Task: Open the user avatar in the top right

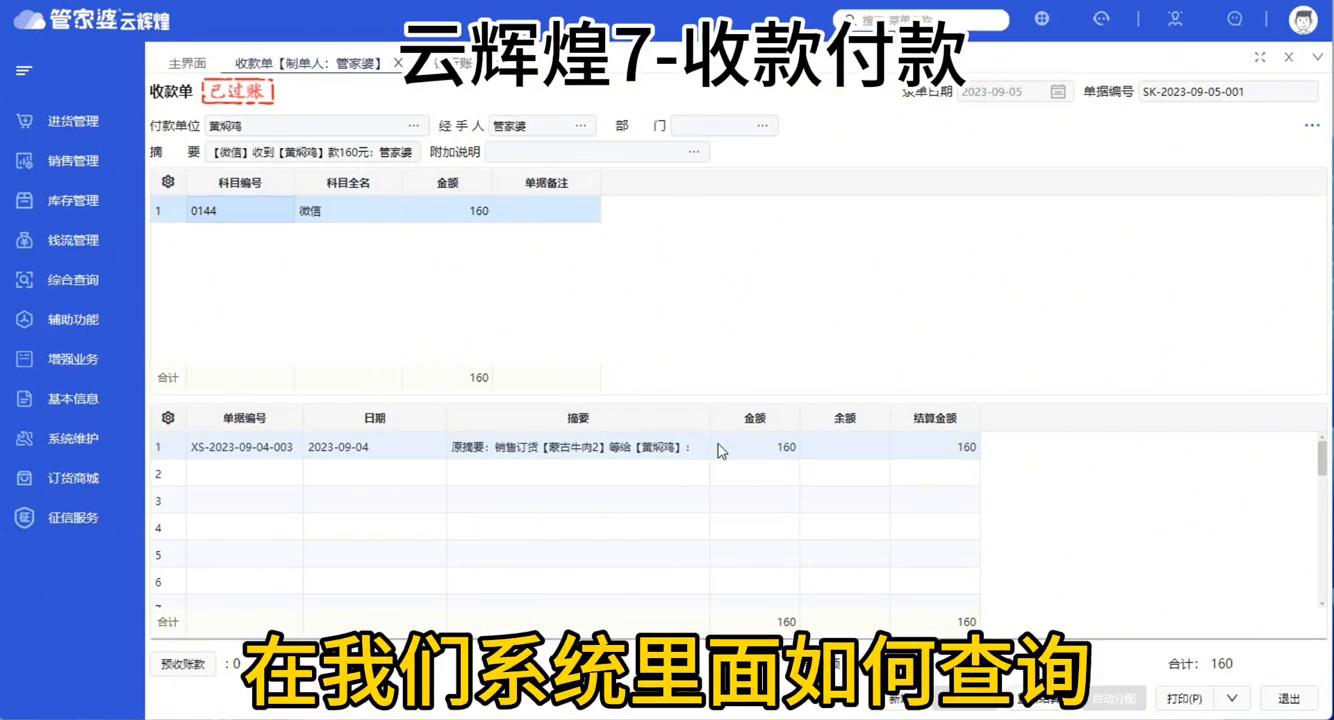Action: tap(1303, 19)
